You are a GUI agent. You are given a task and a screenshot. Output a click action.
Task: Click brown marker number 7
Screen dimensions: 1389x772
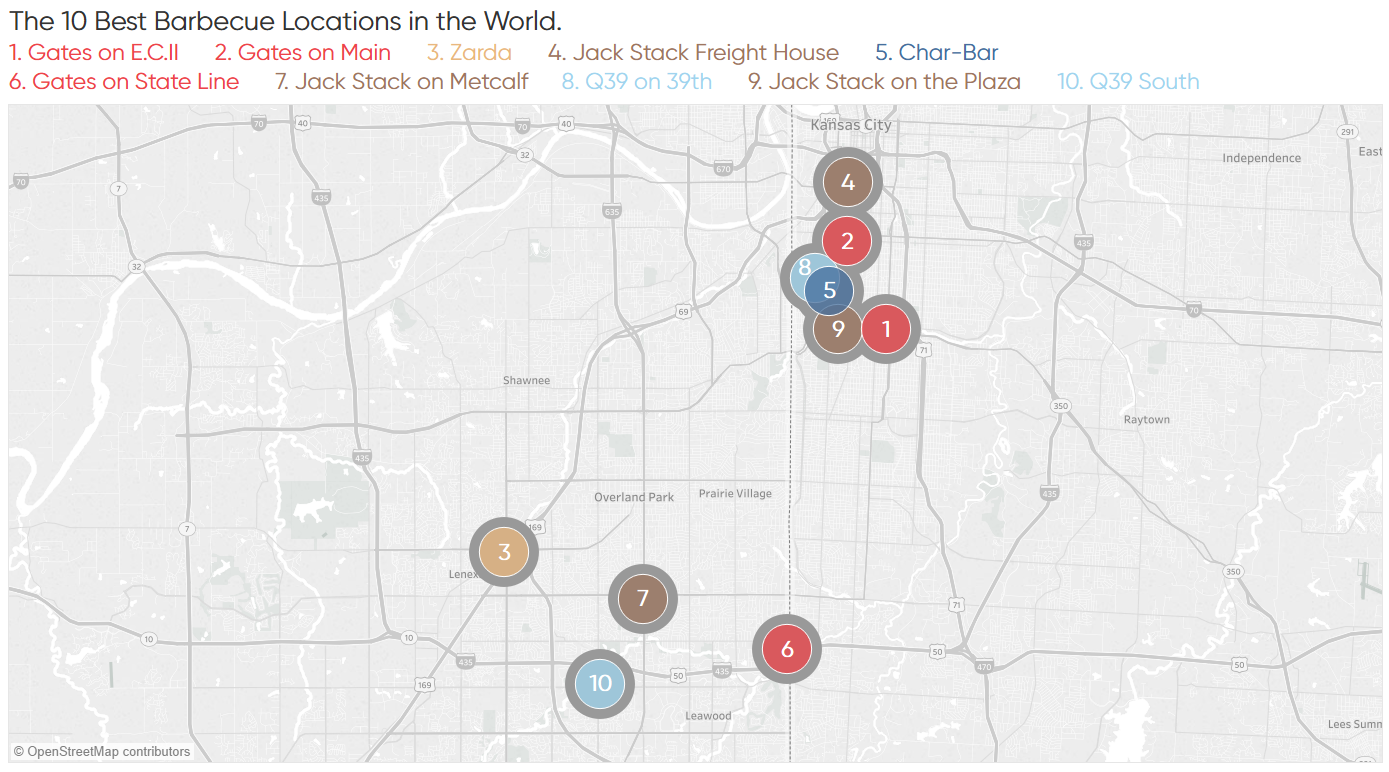pyautogui.click(x=643, y=599)
